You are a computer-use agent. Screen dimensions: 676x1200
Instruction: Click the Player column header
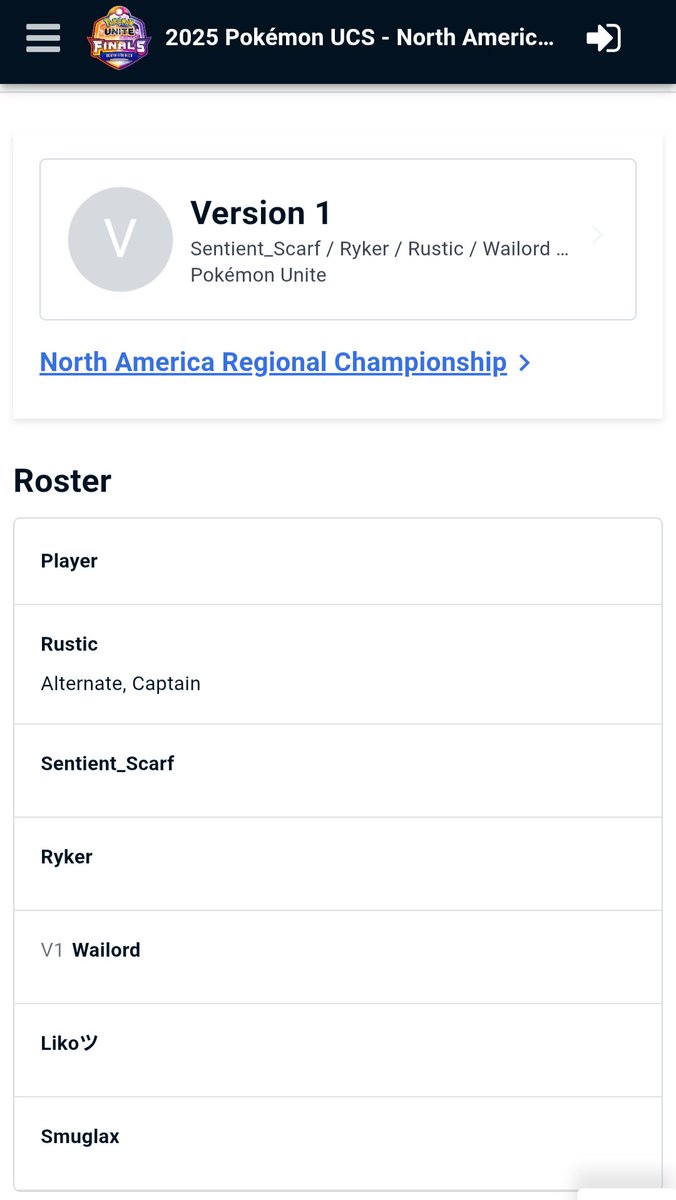tap(69, 561)
